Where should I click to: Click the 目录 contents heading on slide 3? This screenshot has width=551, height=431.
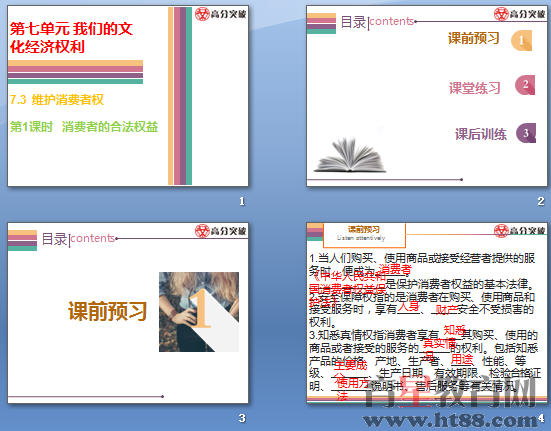(78, 239)
